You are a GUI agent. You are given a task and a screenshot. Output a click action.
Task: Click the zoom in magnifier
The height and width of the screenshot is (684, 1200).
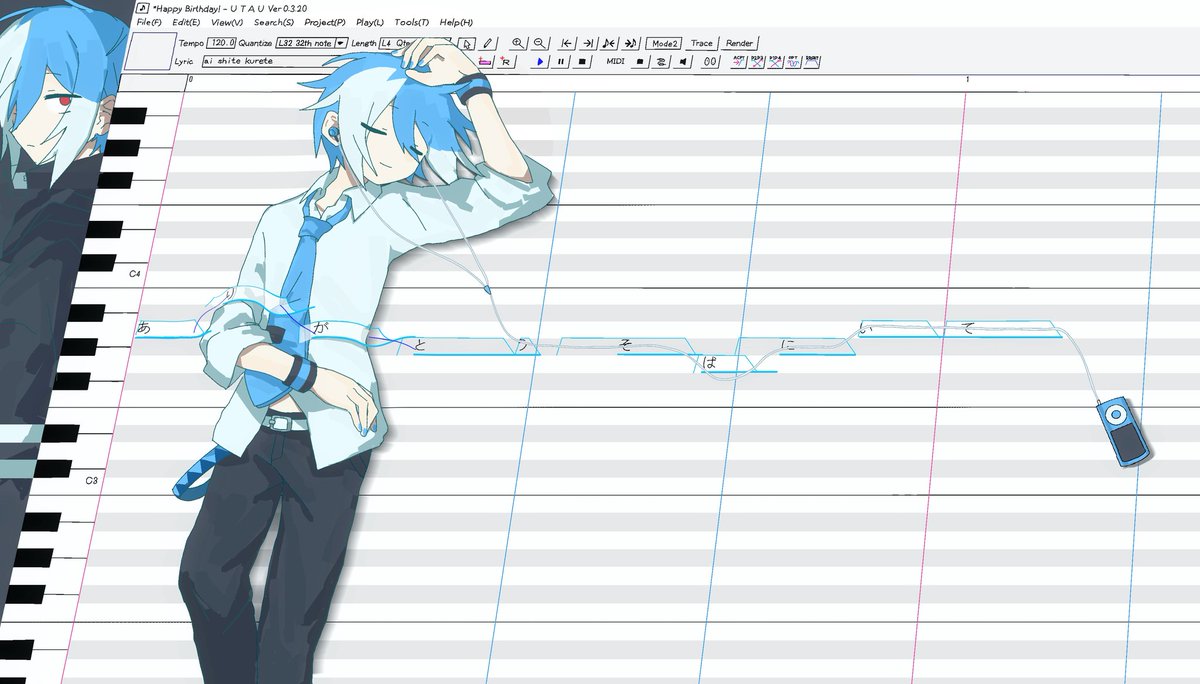(518, 43)
